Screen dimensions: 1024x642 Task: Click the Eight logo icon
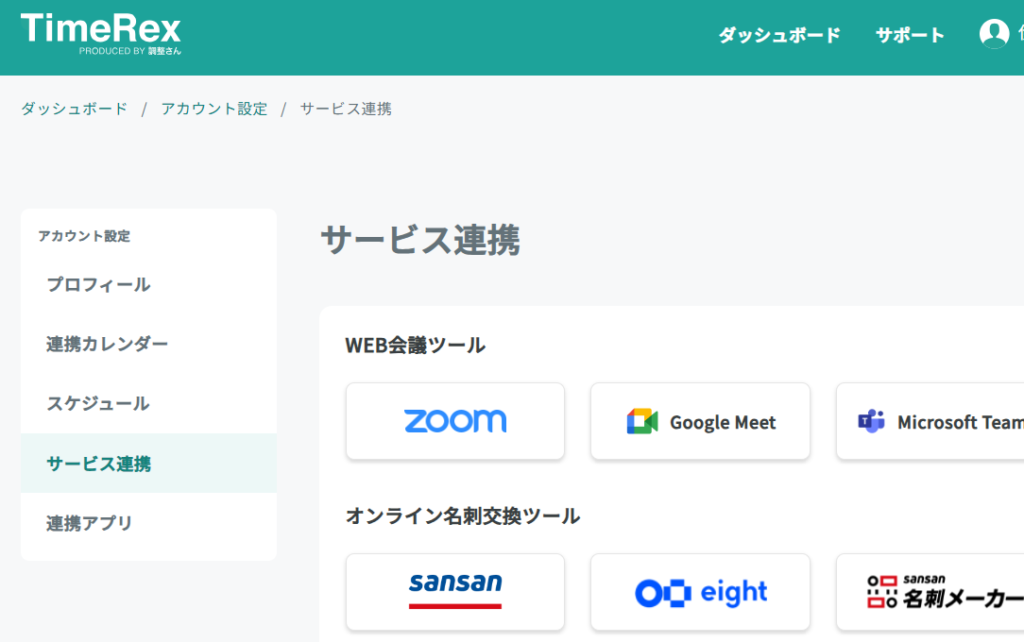pos(663,593)
